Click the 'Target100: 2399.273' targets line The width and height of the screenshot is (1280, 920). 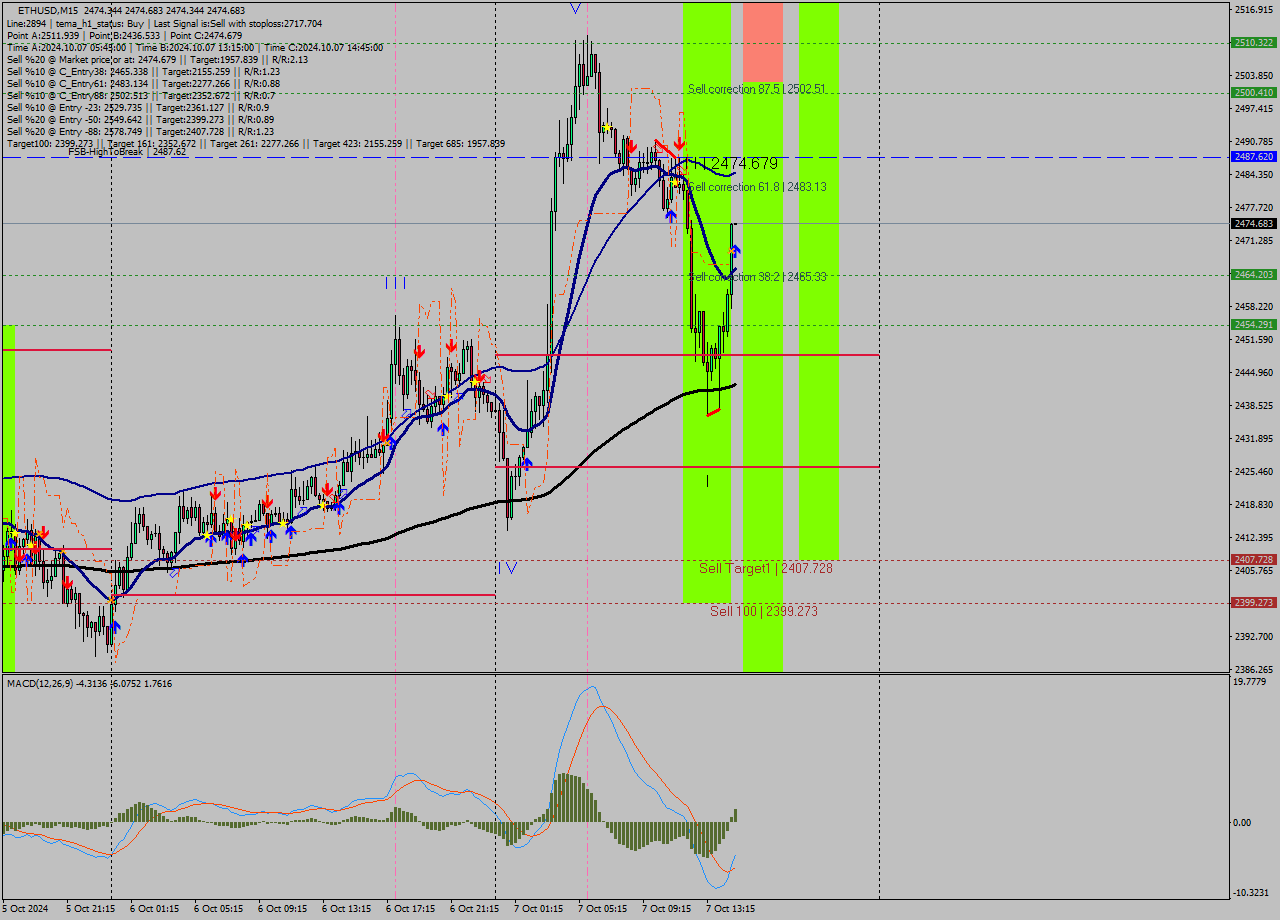(255, 143)
